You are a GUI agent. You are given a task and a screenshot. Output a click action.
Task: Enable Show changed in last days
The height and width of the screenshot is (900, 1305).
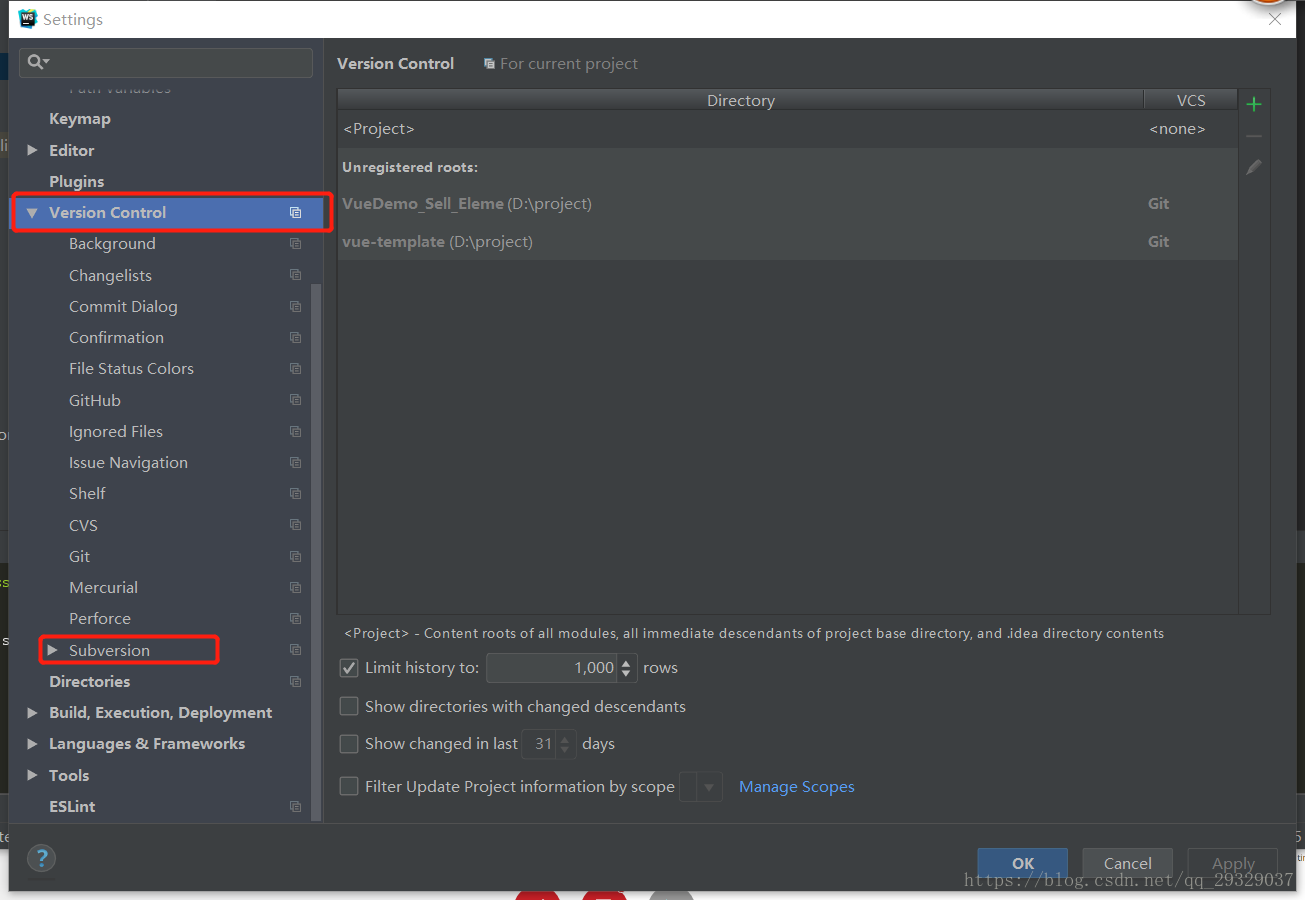click(349, 744)
